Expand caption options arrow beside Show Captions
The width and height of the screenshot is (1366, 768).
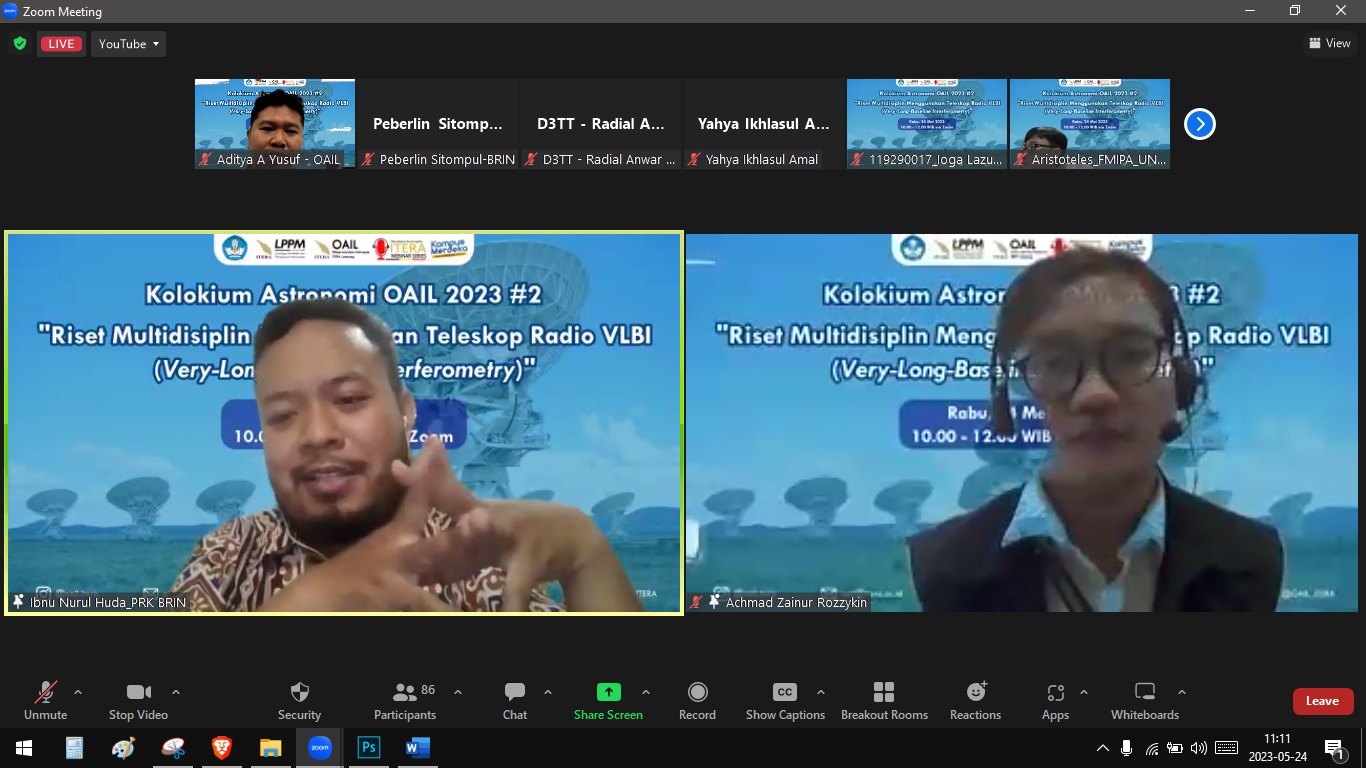(821, 692)
